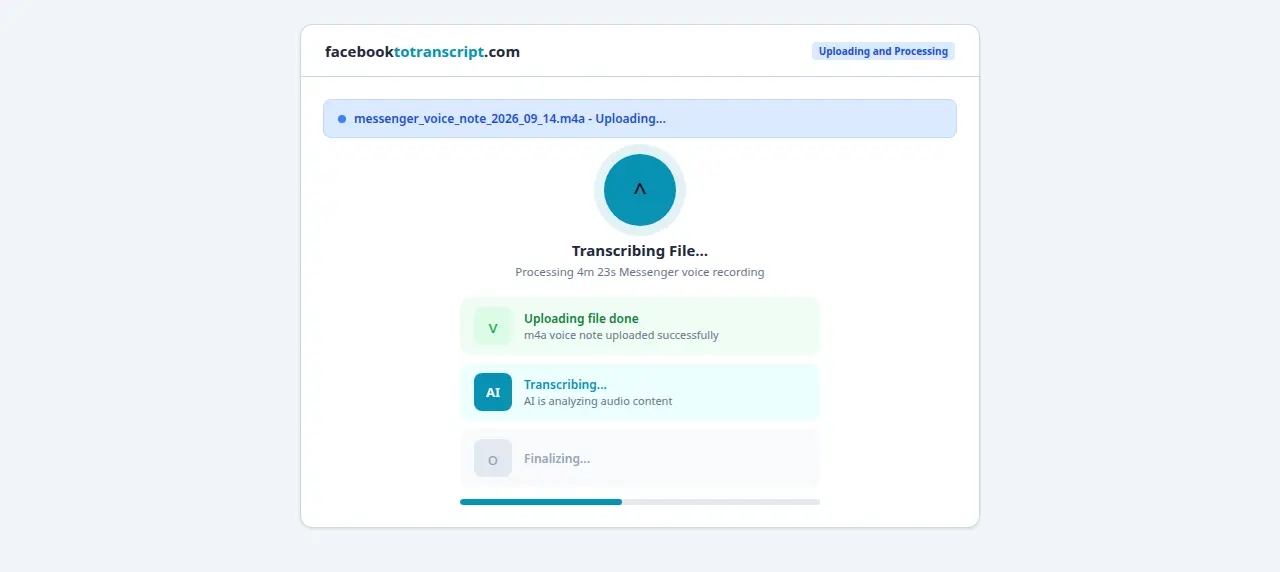
Task: Click the teal AI icon
Action: coord(493,392)
